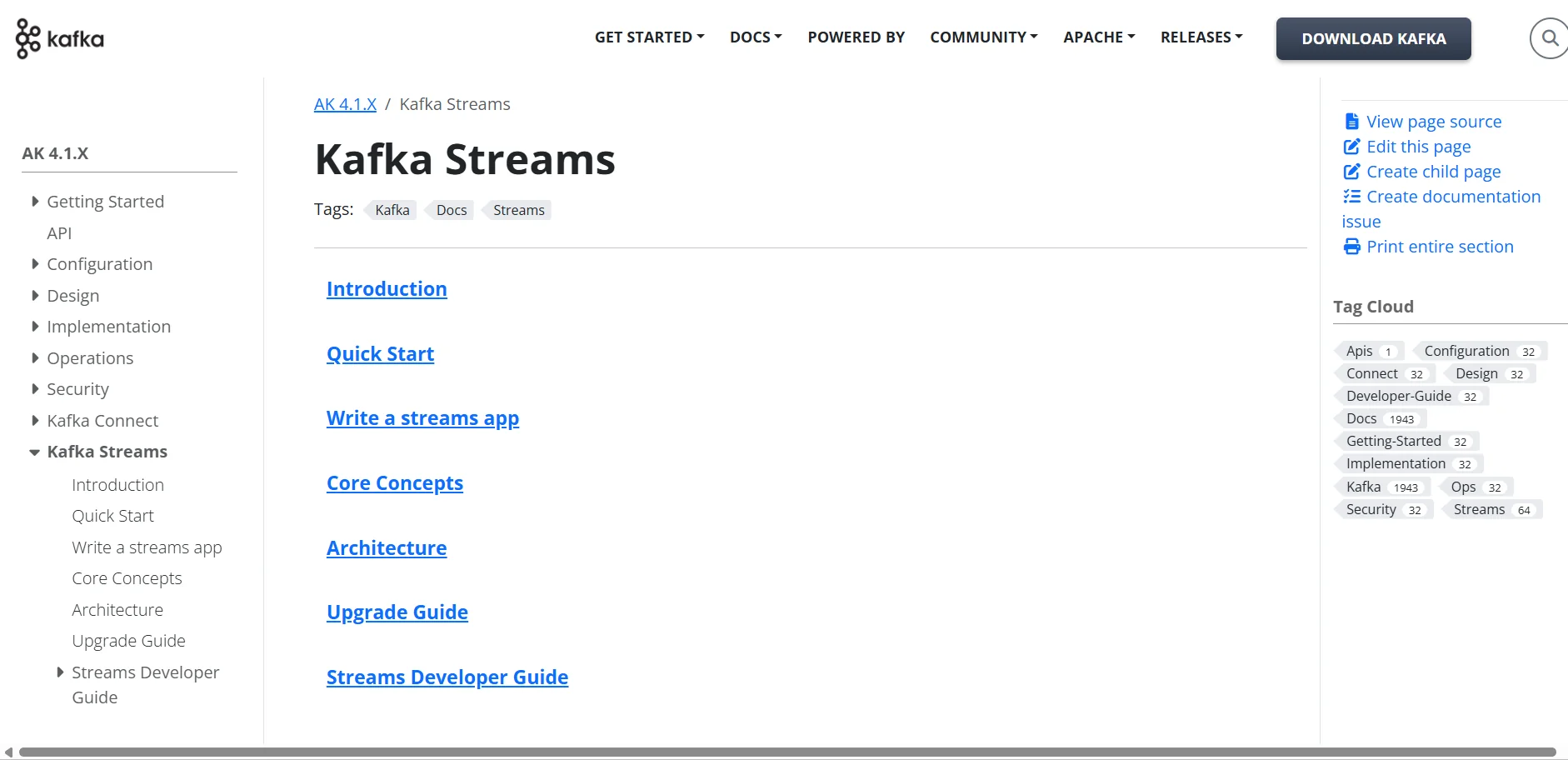Expand Streams Developer Guide in sidebar
Image resolution: width=1568 pixels, height=760 pixels.
tap(60, 672)
